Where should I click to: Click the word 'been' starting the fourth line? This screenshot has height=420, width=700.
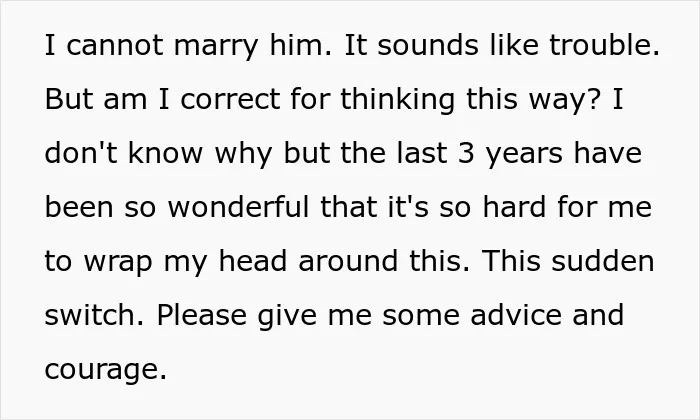(x=79, y=207)
